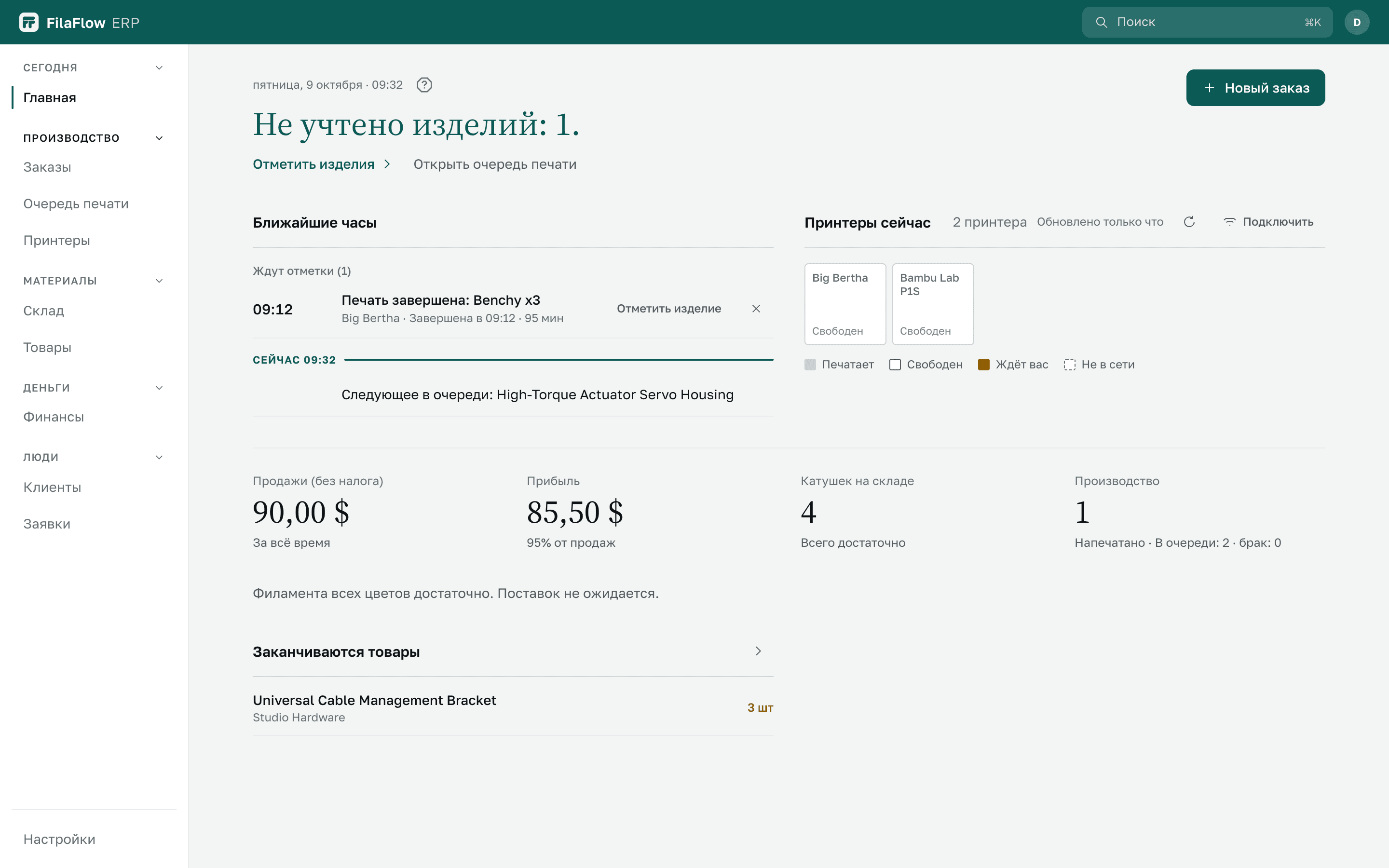Collapse the МАТЕРИАЛЫ sidebar section
The width and height of the screenshot is (1389, 868).
tap(159, 281)
